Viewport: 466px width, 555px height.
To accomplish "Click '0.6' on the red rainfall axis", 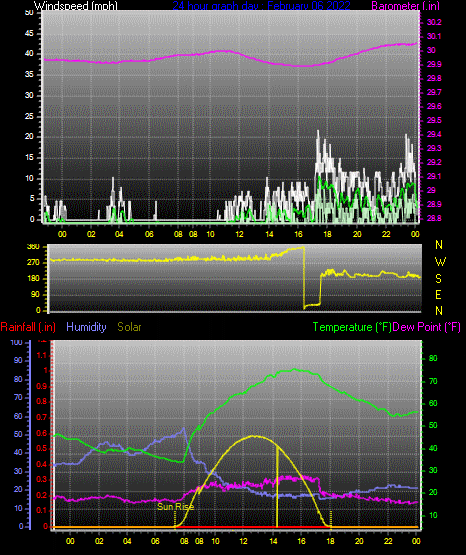I will [x=42, y=434].
